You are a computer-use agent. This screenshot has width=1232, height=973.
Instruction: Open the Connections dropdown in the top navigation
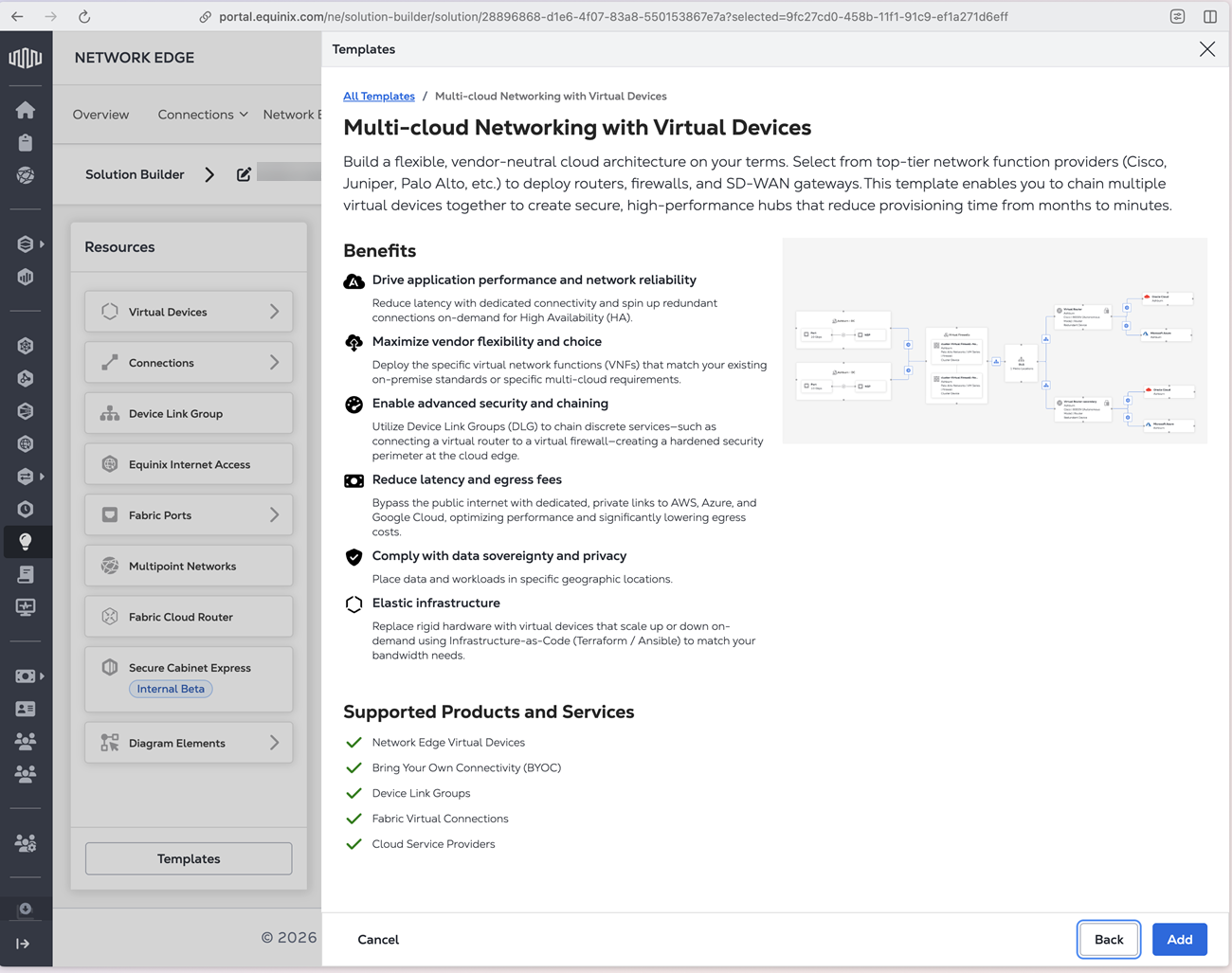(x=203, y=115)
